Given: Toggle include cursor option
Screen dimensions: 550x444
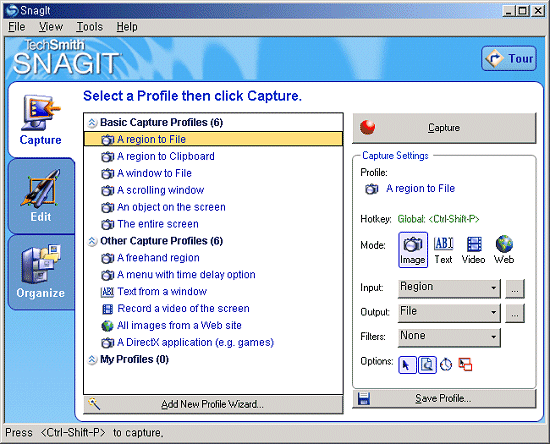Looking at the screenshot, I should (407, 365).
